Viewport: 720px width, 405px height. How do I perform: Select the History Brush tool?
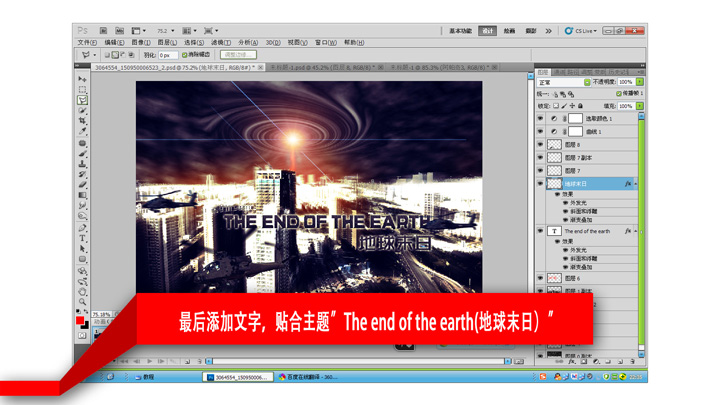tap(82, 174)
